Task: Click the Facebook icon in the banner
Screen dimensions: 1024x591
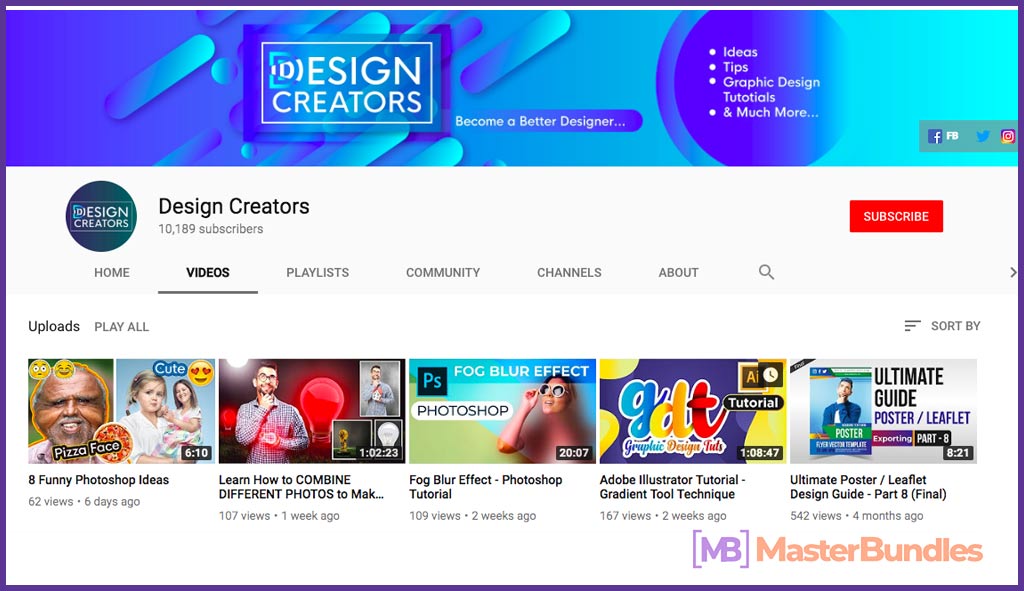Action: [x=935, y=136]
